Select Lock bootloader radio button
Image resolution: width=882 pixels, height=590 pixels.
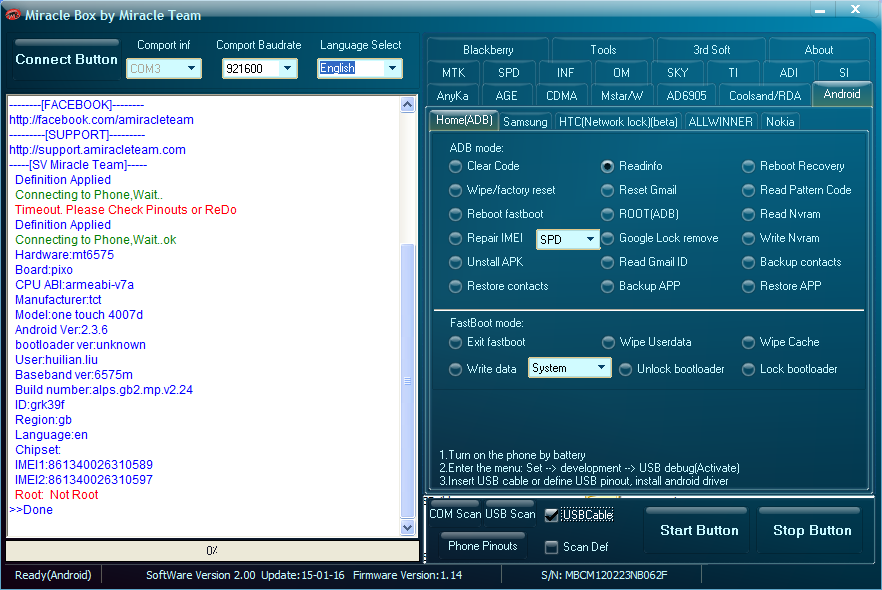(748, 370)
